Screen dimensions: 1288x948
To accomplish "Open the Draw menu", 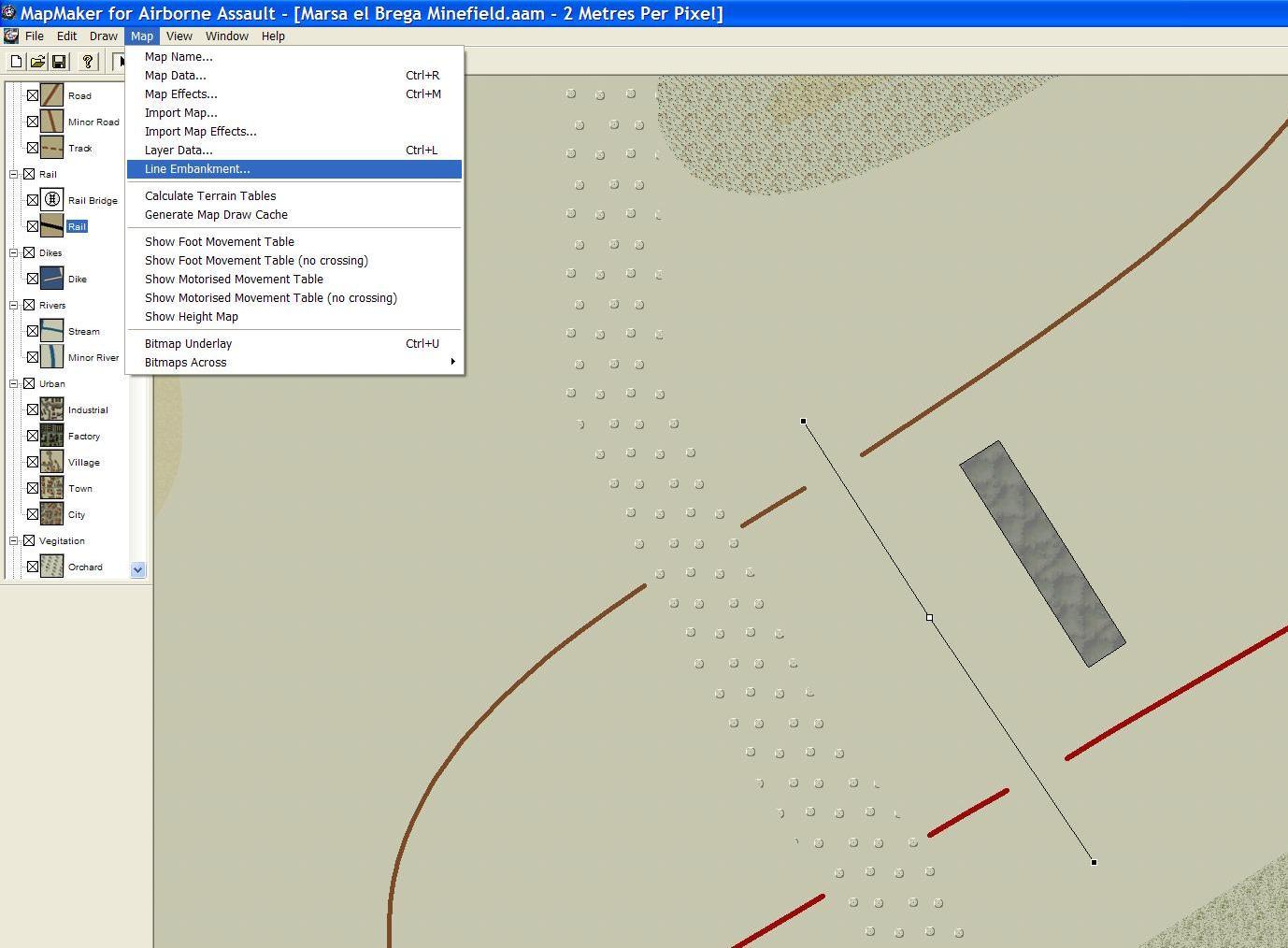I will coord(104,36).
